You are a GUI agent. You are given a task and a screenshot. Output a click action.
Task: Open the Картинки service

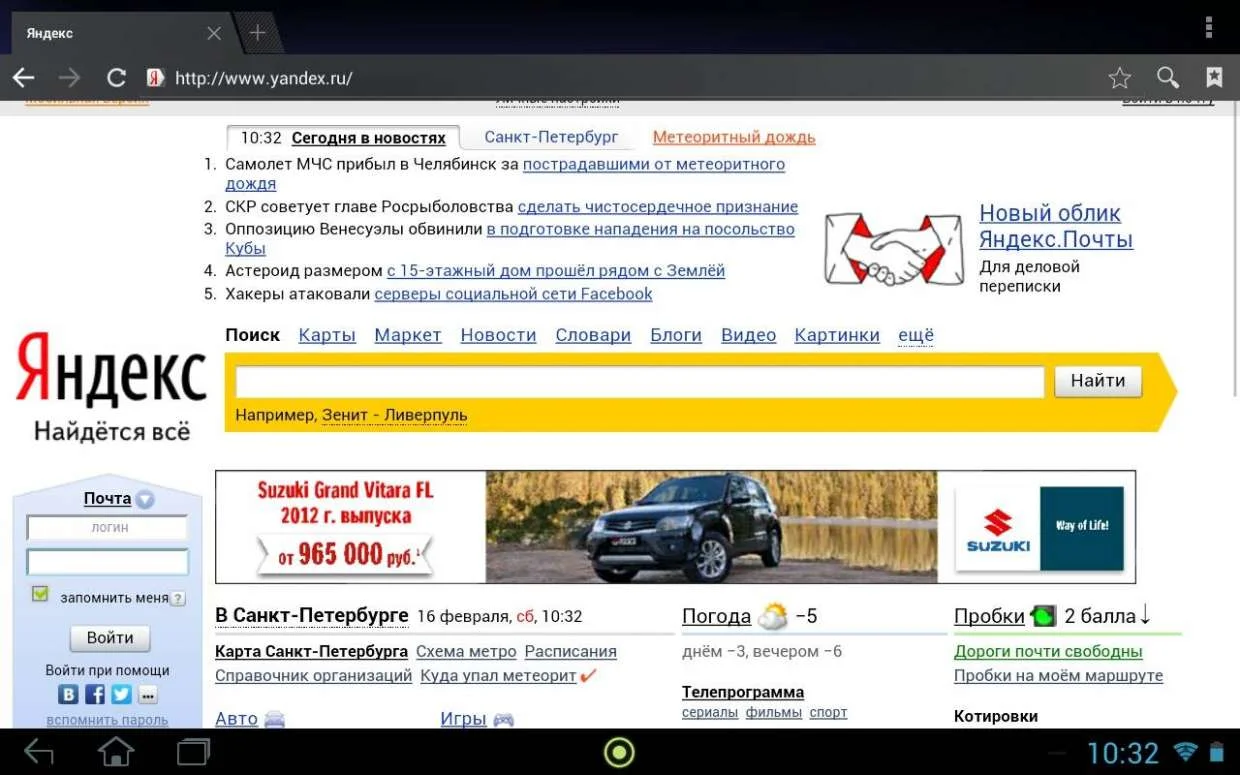(x=837, y=335)
